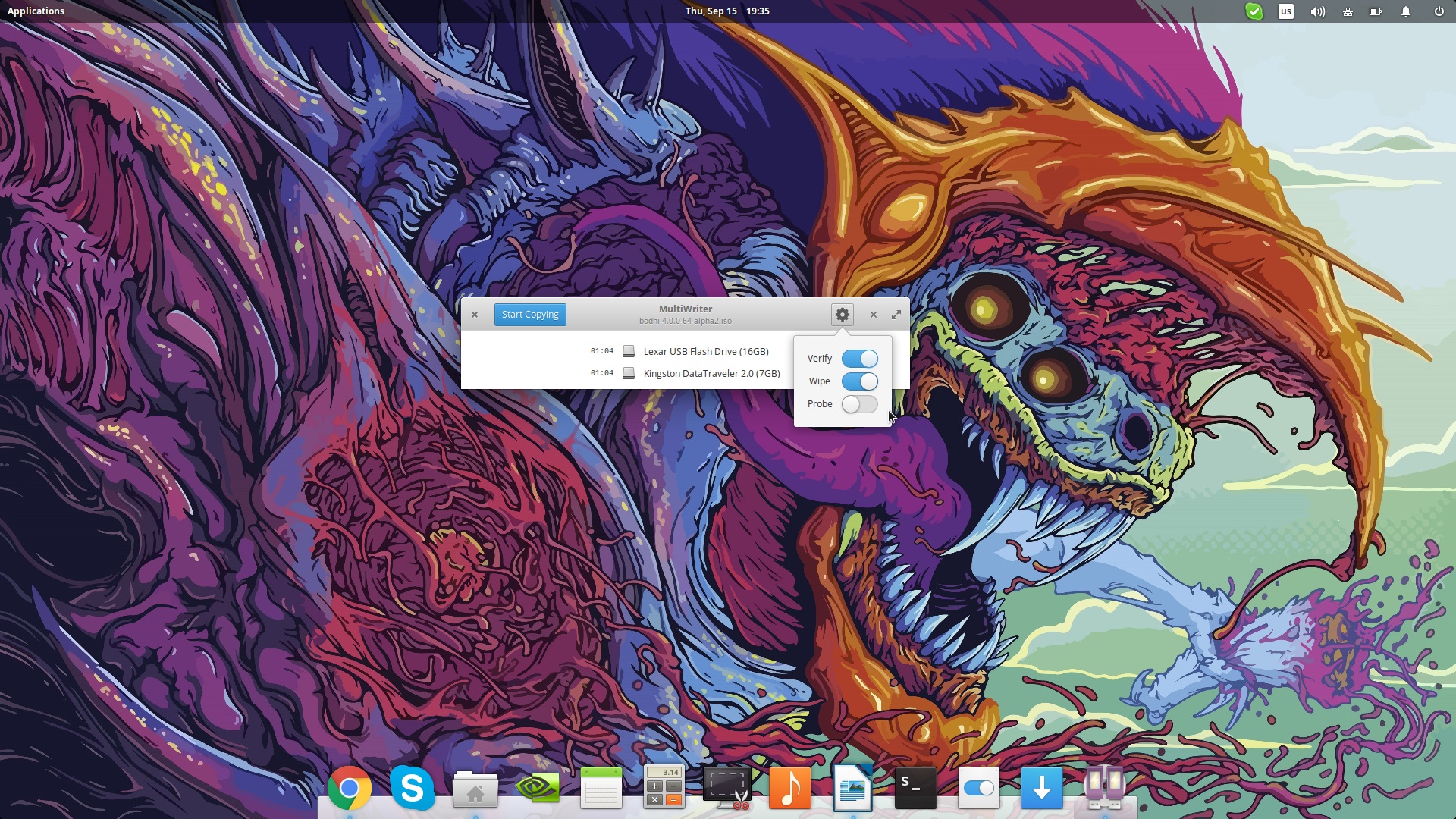Open the sound volume indicator
The width and height of the screenshot is (1456, 819).
[1317, 11]
